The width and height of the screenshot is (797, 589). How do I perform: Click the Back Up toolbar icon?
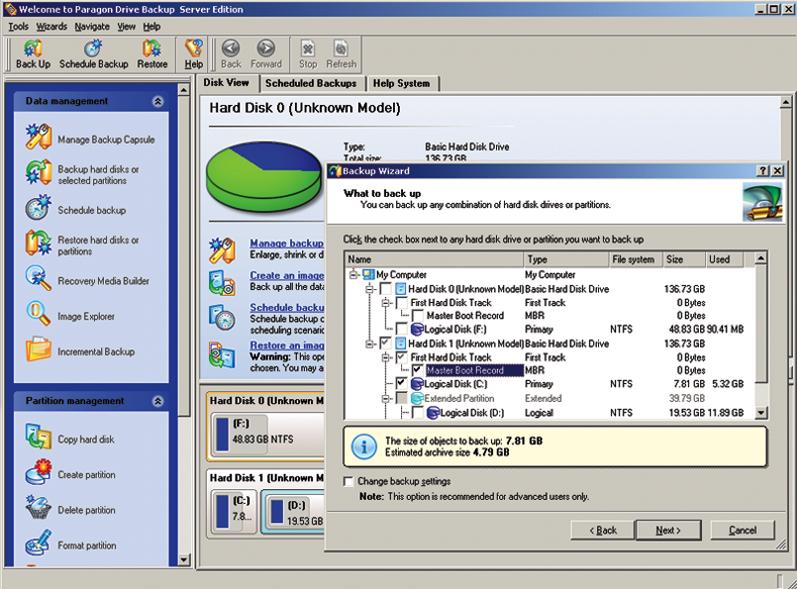pyautogui.click(x=33, y=54)
